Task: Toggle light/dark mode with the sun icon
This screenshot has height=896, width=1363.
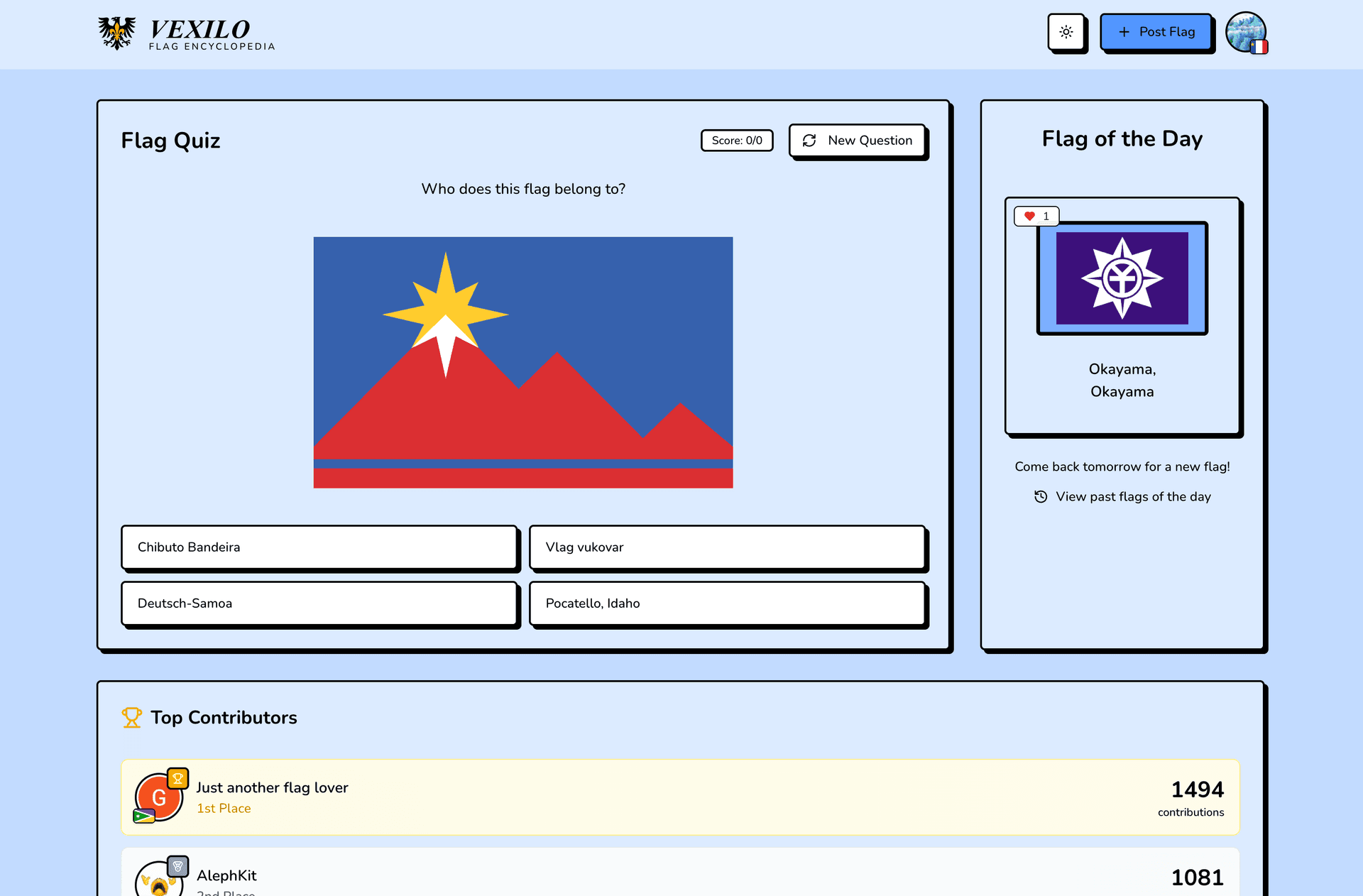Action: click(1066, 31)
